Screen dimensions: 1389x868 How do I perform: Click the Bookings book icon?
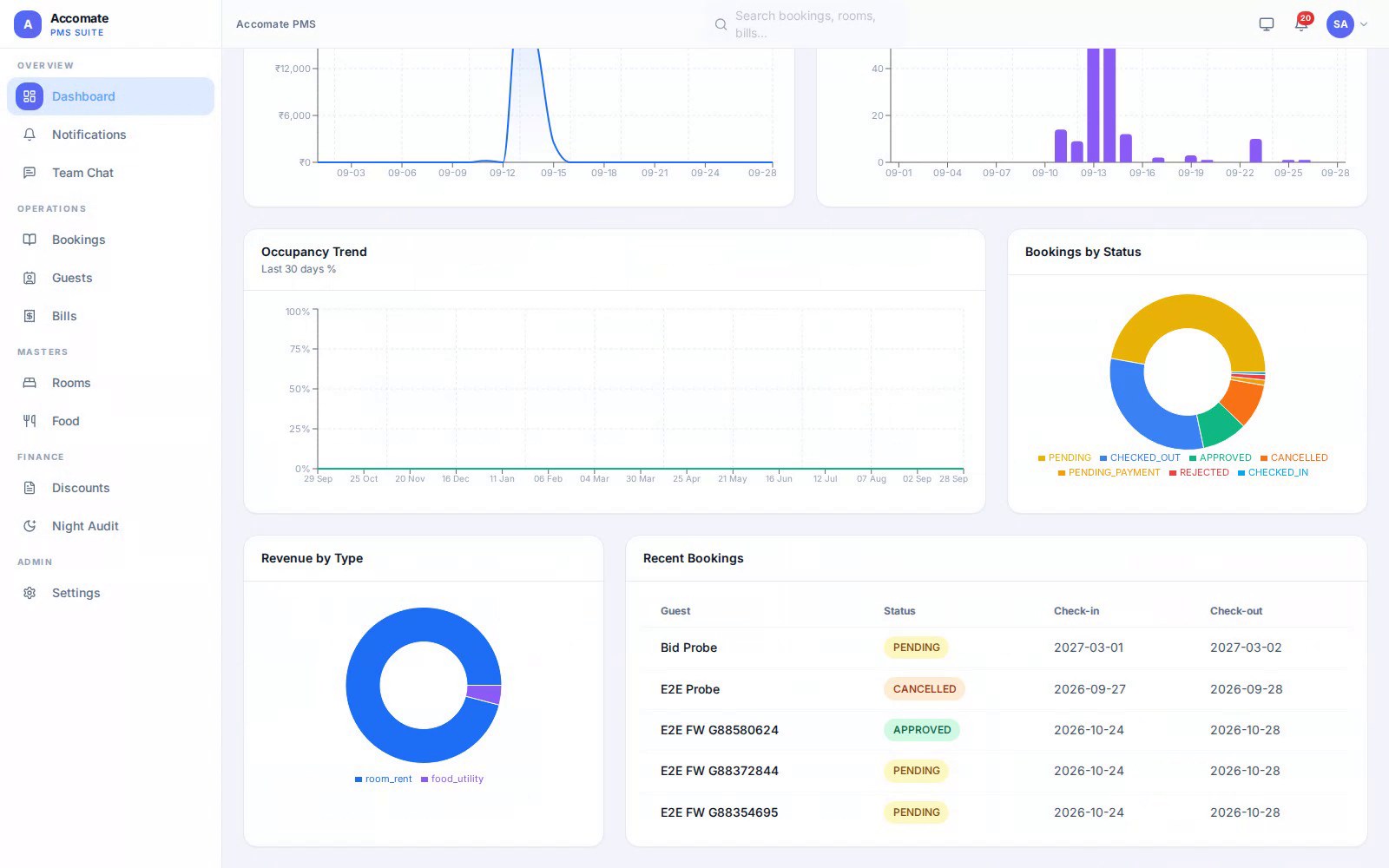(30, 240)
